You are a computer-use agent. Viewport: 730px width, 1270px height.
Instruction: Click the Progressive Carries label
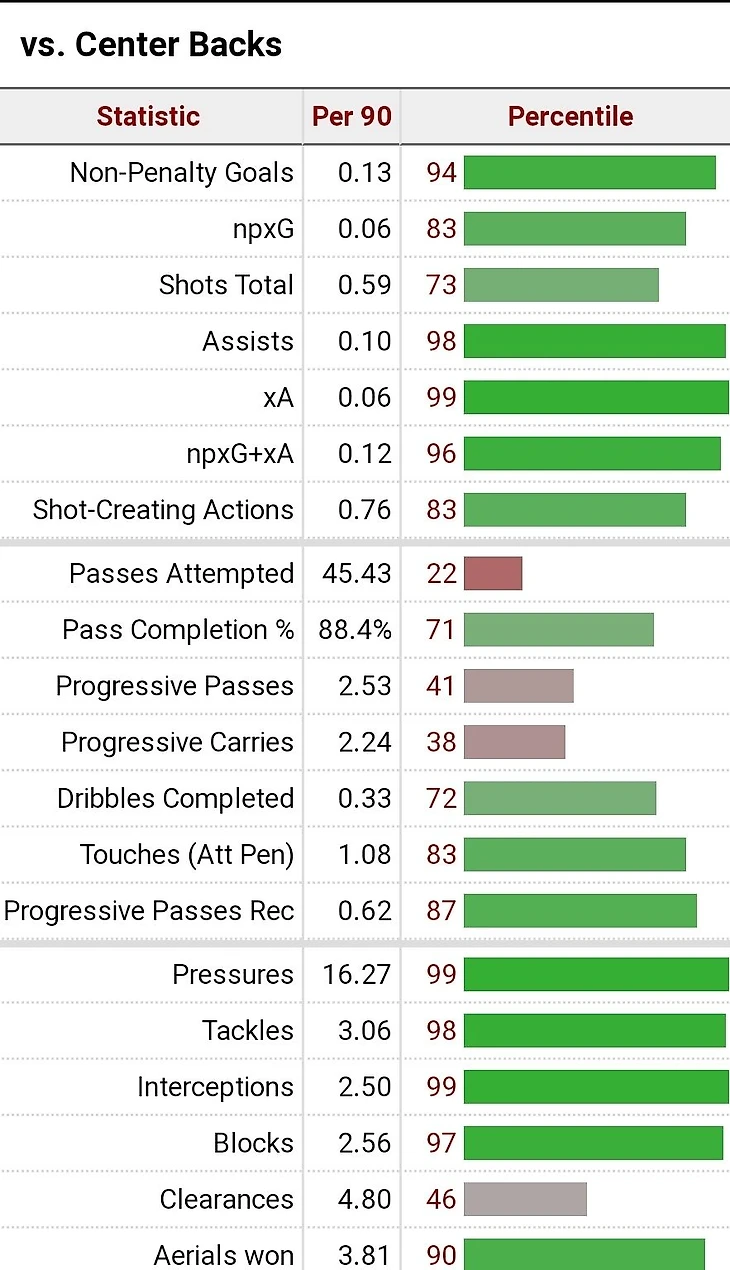[177, 742]
